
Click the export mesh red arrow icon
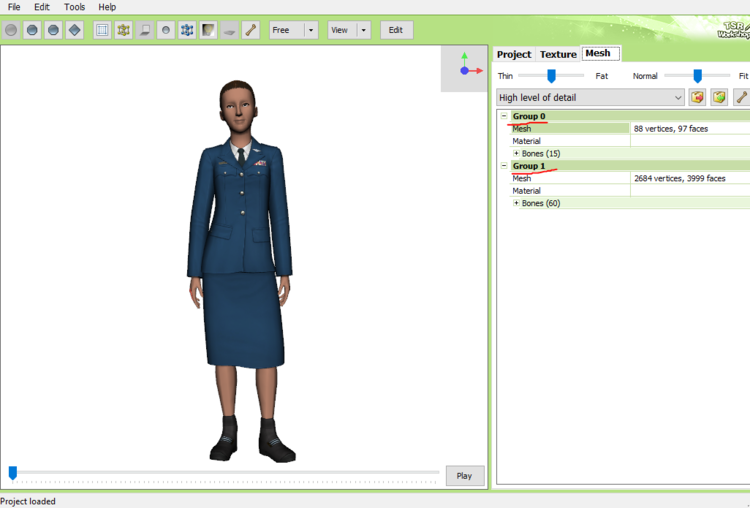(697, 97)
